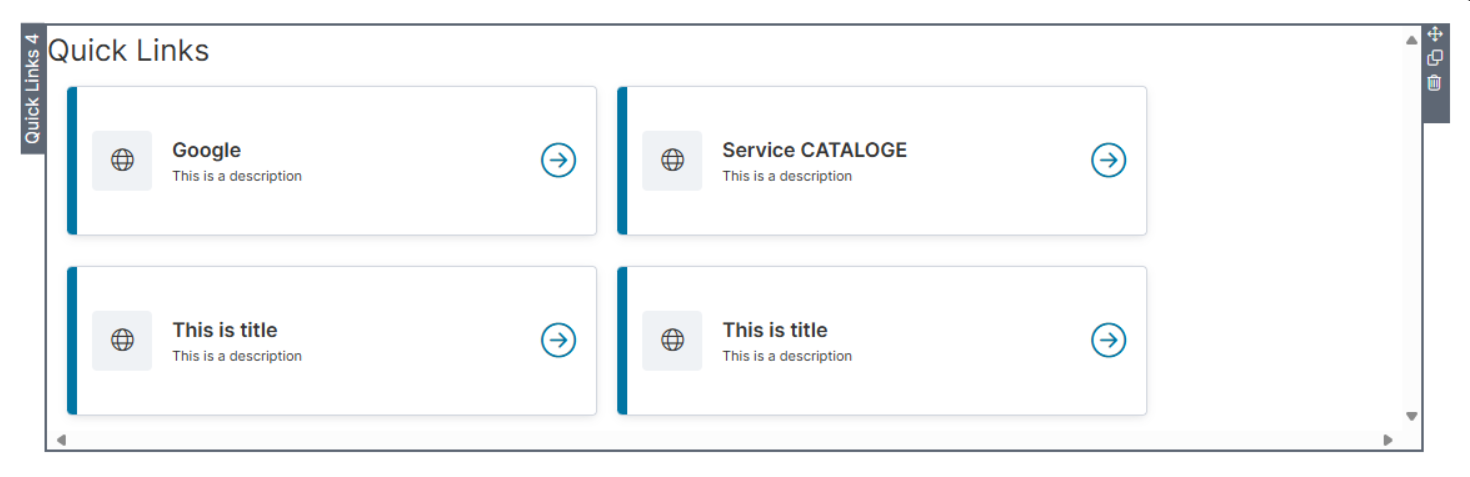Click arrow on title card beneath Google
1470x477 pixels.
click(x=558, y=340)
